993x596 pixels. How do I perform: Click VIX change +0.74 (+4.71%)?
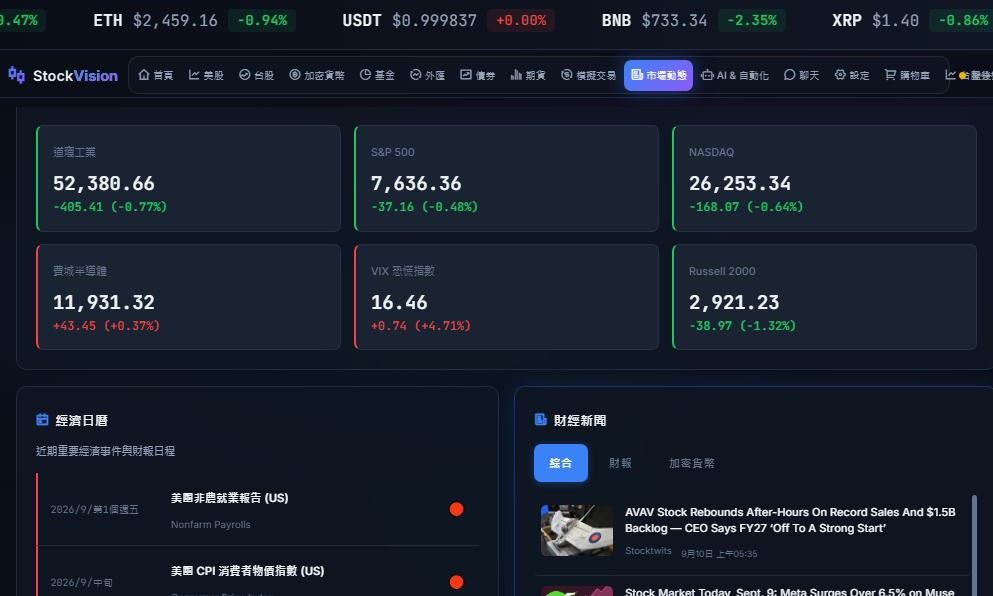click(x=421, y=326)
